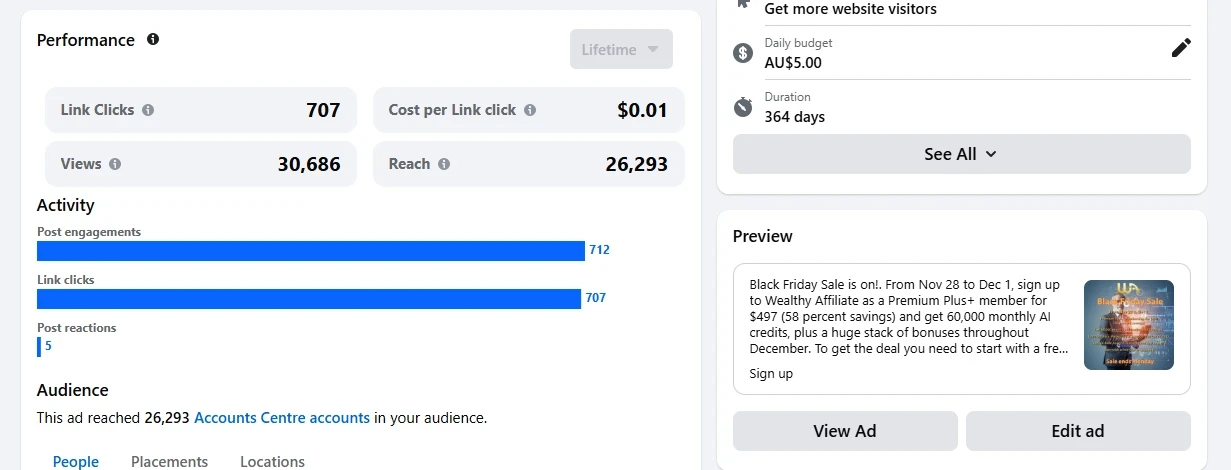Click the Performance info icon
Viewport: 1231px width, 470px height.
(x=153, y=40)
